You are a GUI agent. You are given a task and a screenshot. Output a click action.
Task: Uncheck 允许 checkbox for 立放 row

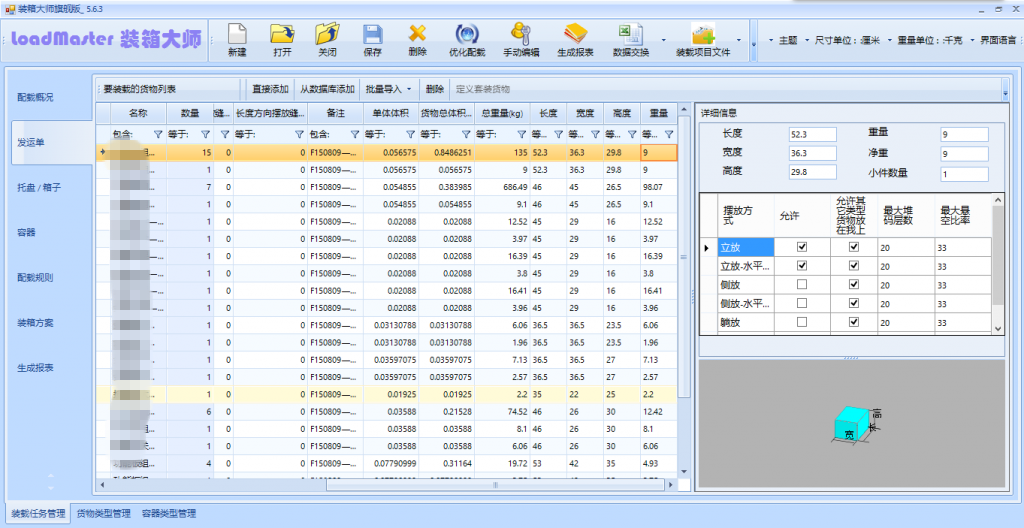801,246
